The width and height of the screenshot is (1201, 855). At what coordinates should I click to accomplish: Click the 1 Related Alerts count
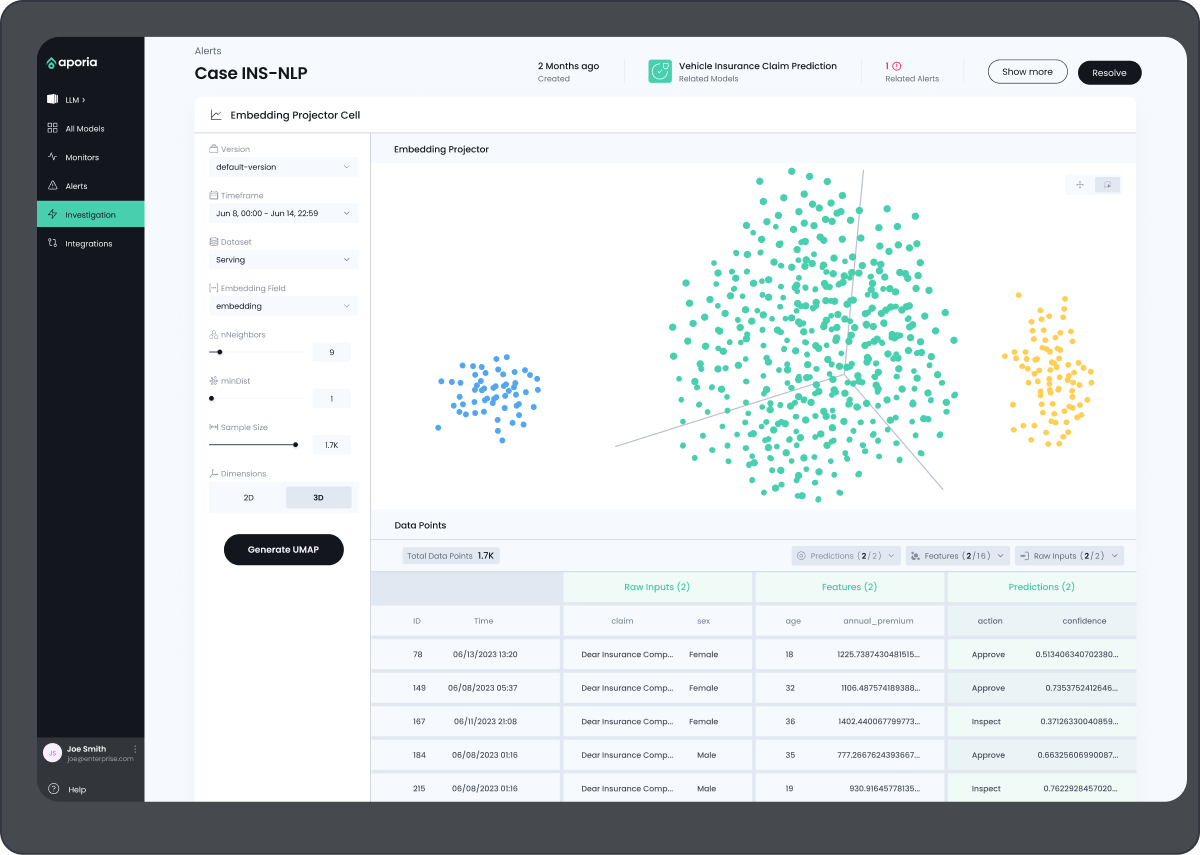[x=887, y=66]
